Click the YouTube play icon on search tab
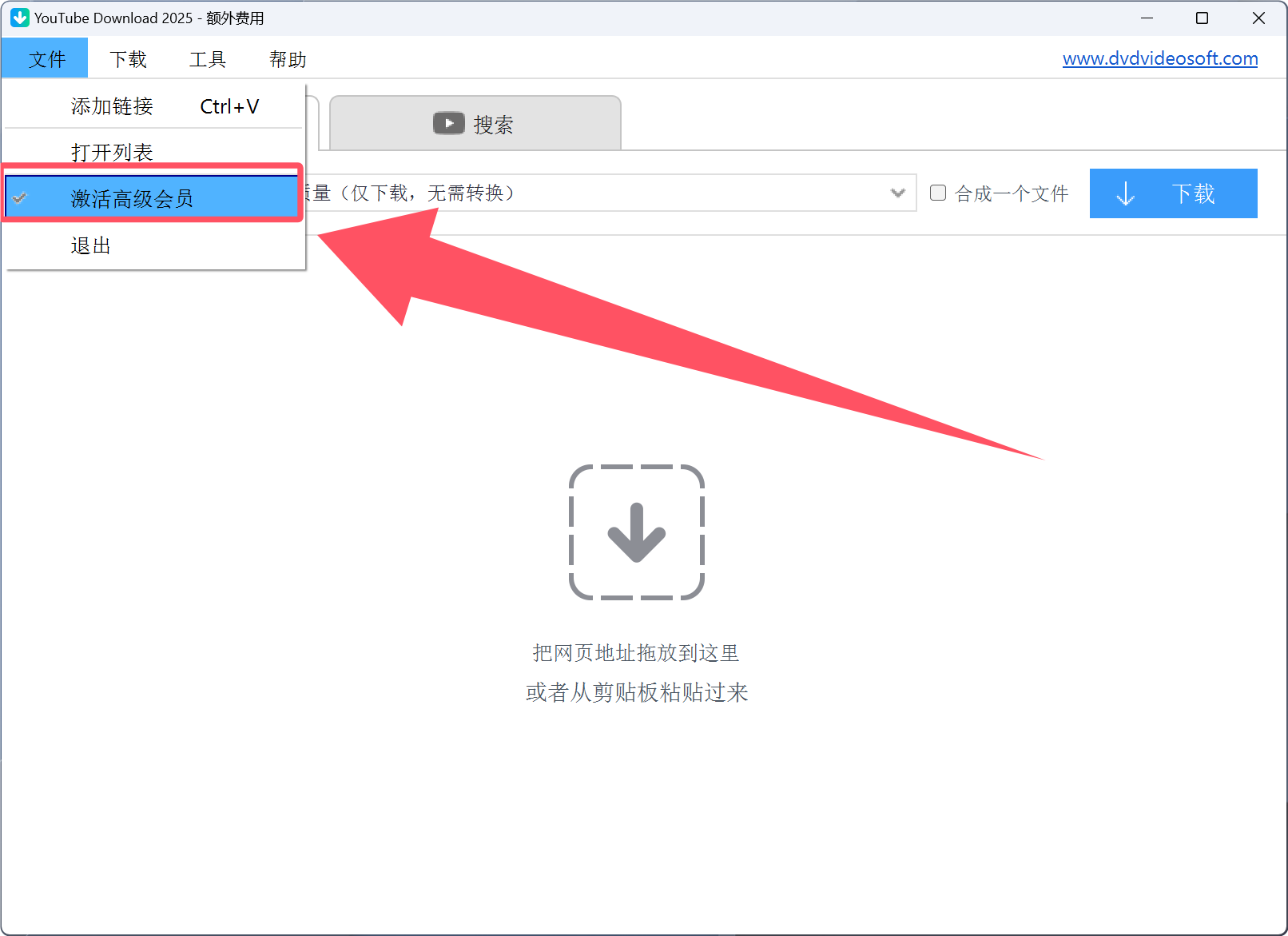 448,123
